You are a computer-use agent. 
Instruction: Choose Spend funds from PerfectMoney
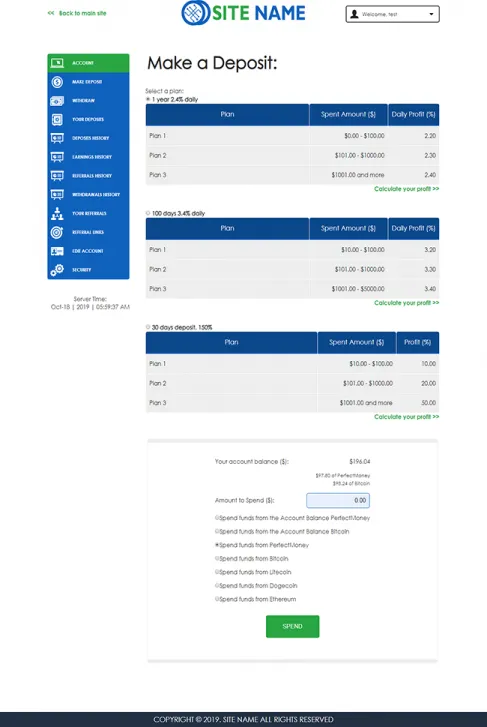[x=217, y=545]
